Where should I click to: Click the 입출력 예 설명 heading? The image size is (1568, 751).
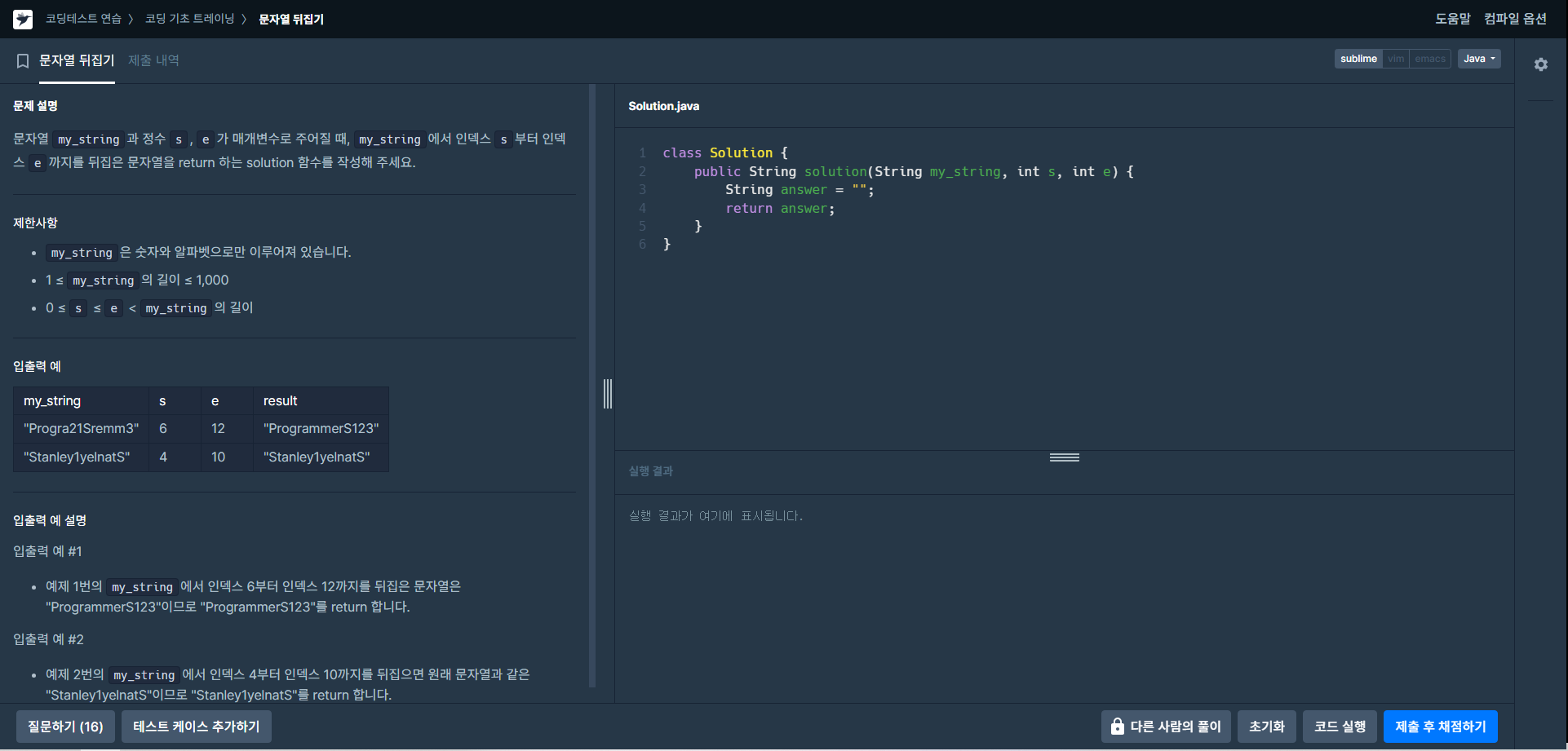click(50, 520)
